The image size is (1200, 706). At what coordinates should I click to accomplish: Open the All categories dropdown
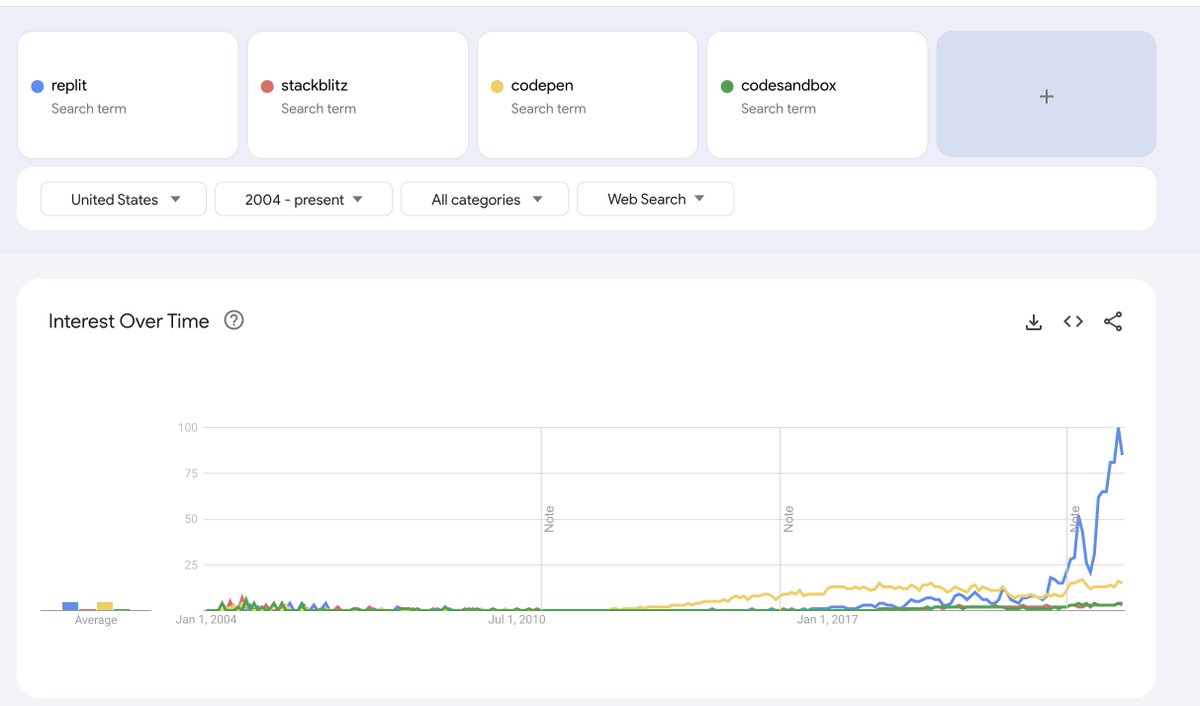click(x=485, y=199)
